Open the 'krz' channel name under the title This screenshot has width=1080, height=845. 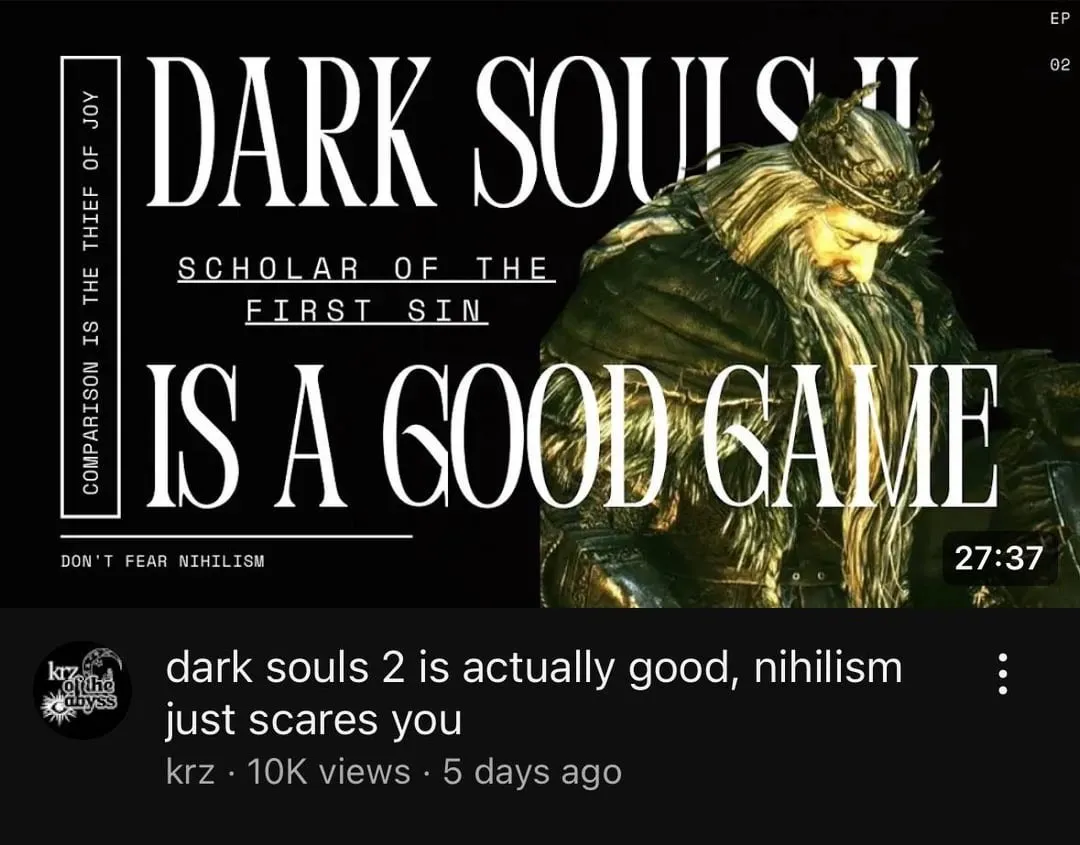click(x=190, y=772)
